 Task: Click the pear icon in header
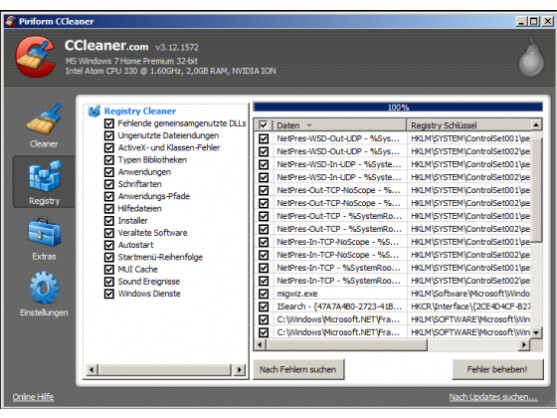pos(531,58)
